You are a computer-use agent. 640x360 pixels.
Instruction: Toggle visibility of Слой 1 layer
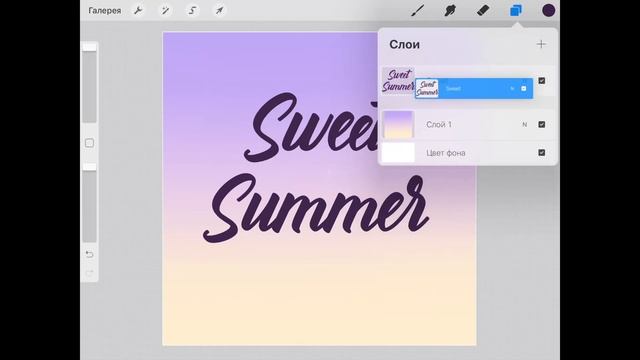pyautogui.click(x=542, y=124)
